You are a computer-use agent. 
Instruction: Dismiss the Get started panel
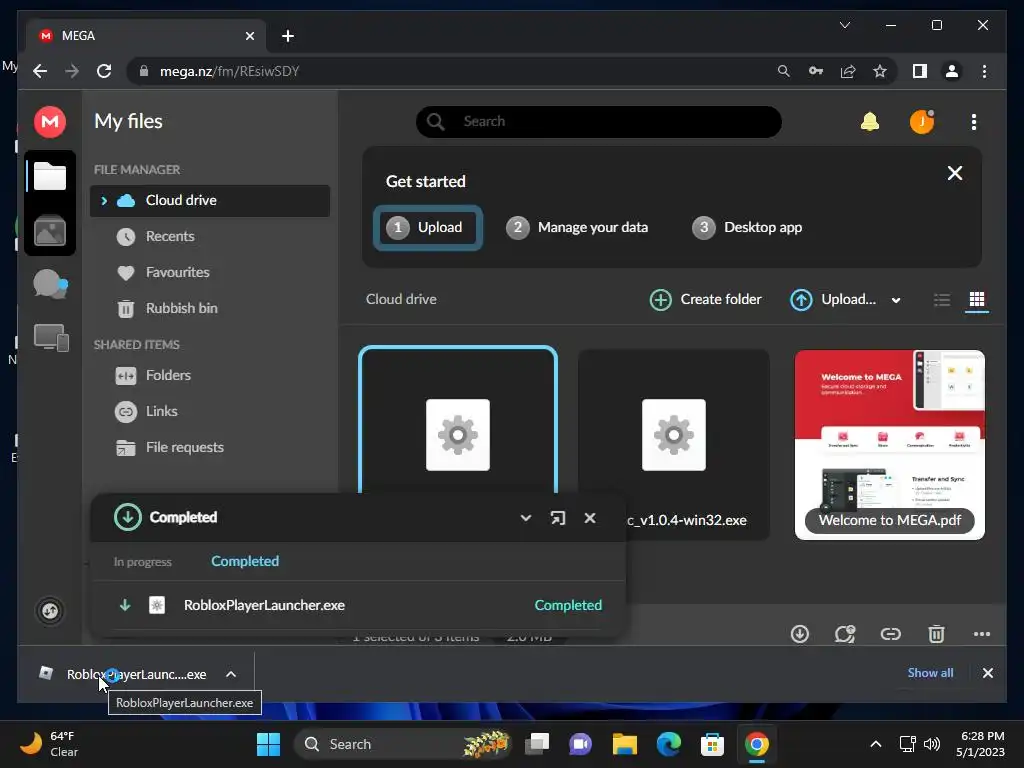(955, 173)
